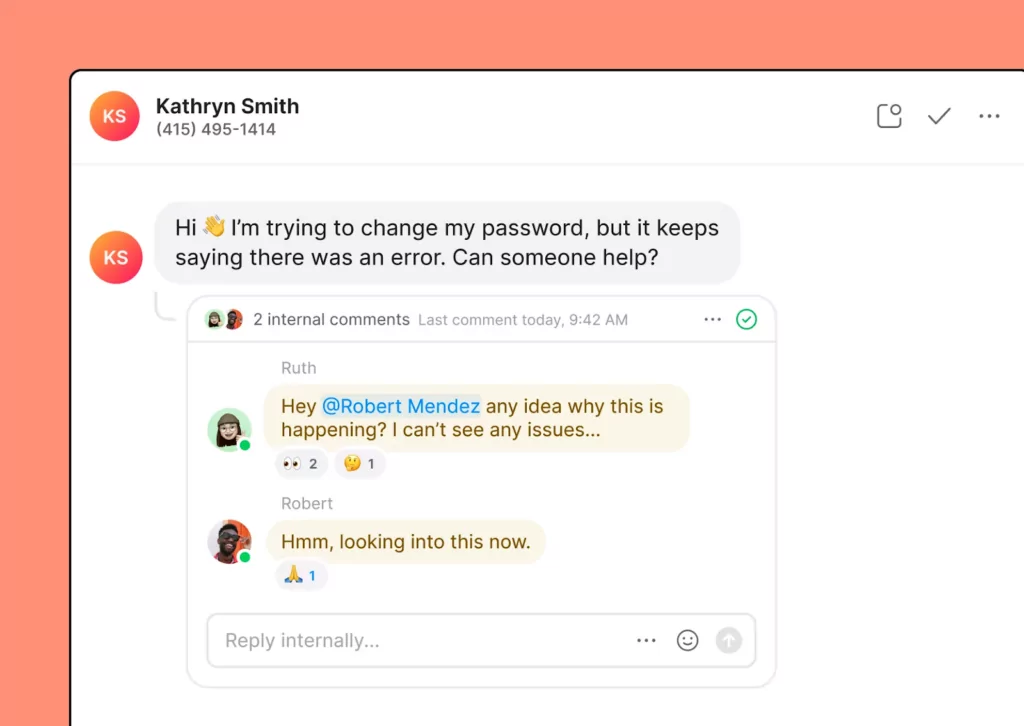Viewport: 1024px width, 726px height.
Task: Open the emoji picker smiley icon
Action: (688, 640)
